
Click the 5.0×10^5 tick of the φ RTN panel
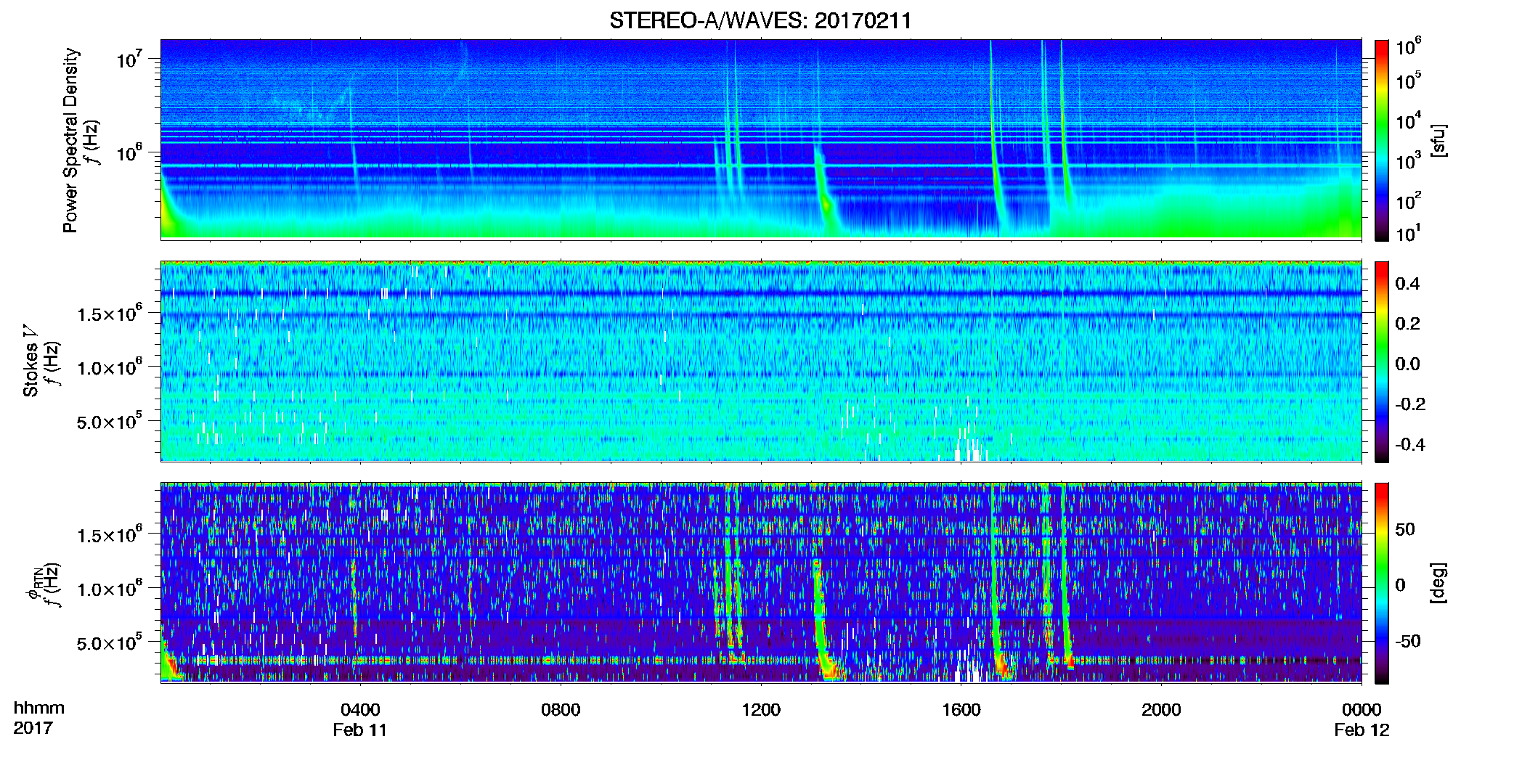pyautogui.click(x=110, y=642)
